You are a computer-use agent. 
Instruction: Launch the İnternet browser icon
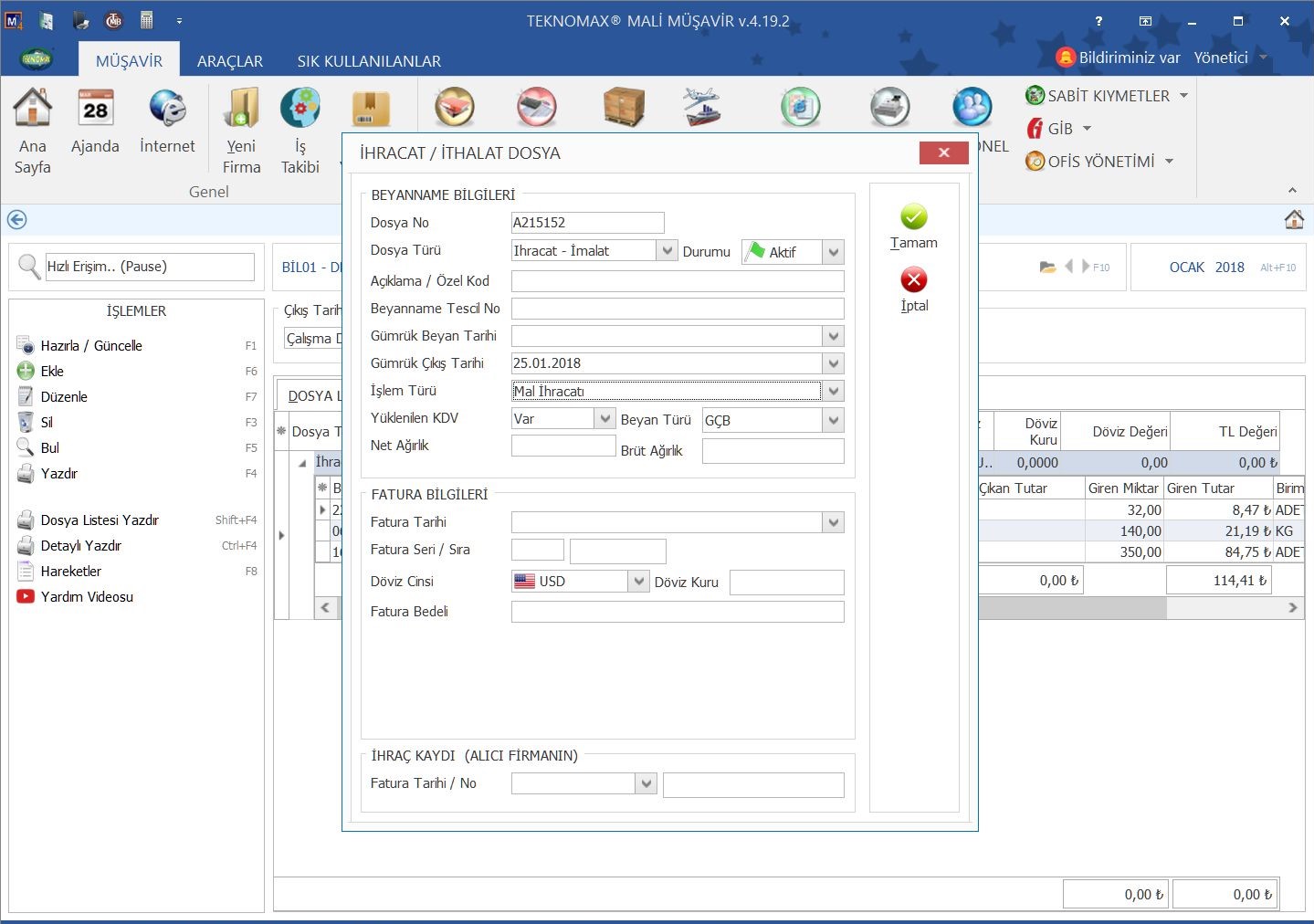tap(167, 109)
